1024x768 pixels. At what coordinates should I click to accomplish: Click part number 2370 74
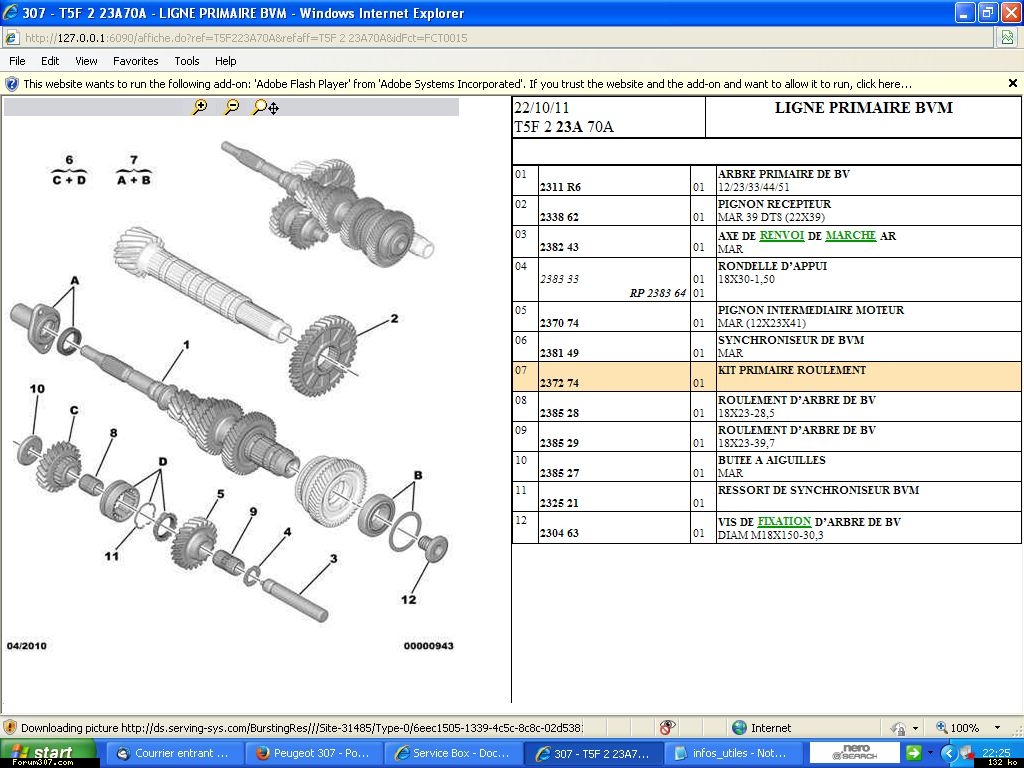coord(559,323)
